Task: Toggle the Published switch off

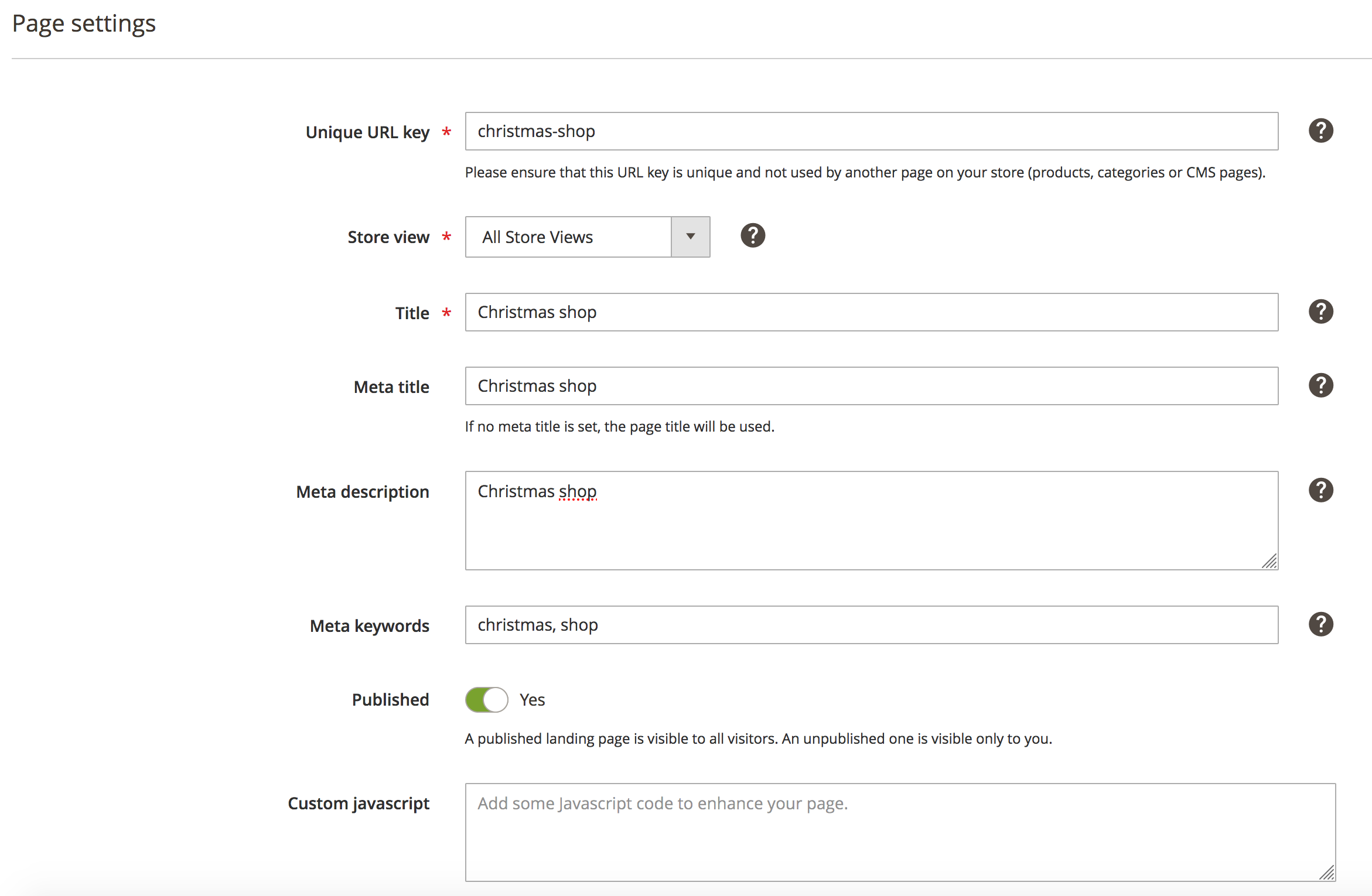Action: (486, 699)
